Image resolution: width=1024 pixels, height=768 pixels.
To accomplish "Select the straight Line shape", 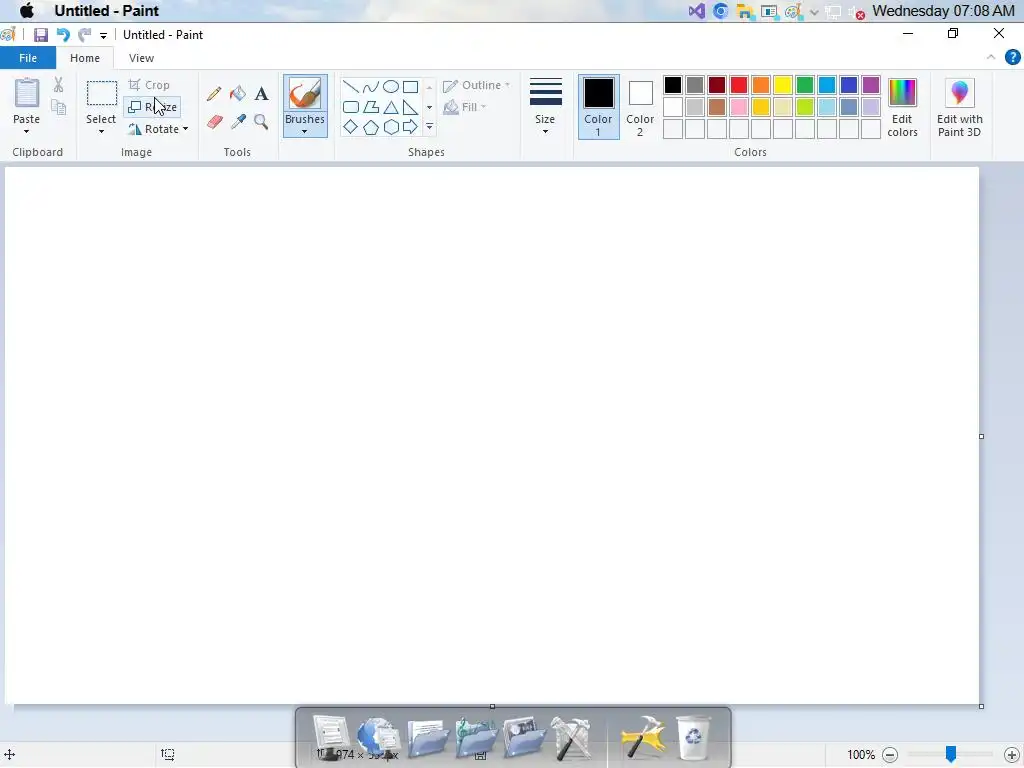I will [351, 87].
